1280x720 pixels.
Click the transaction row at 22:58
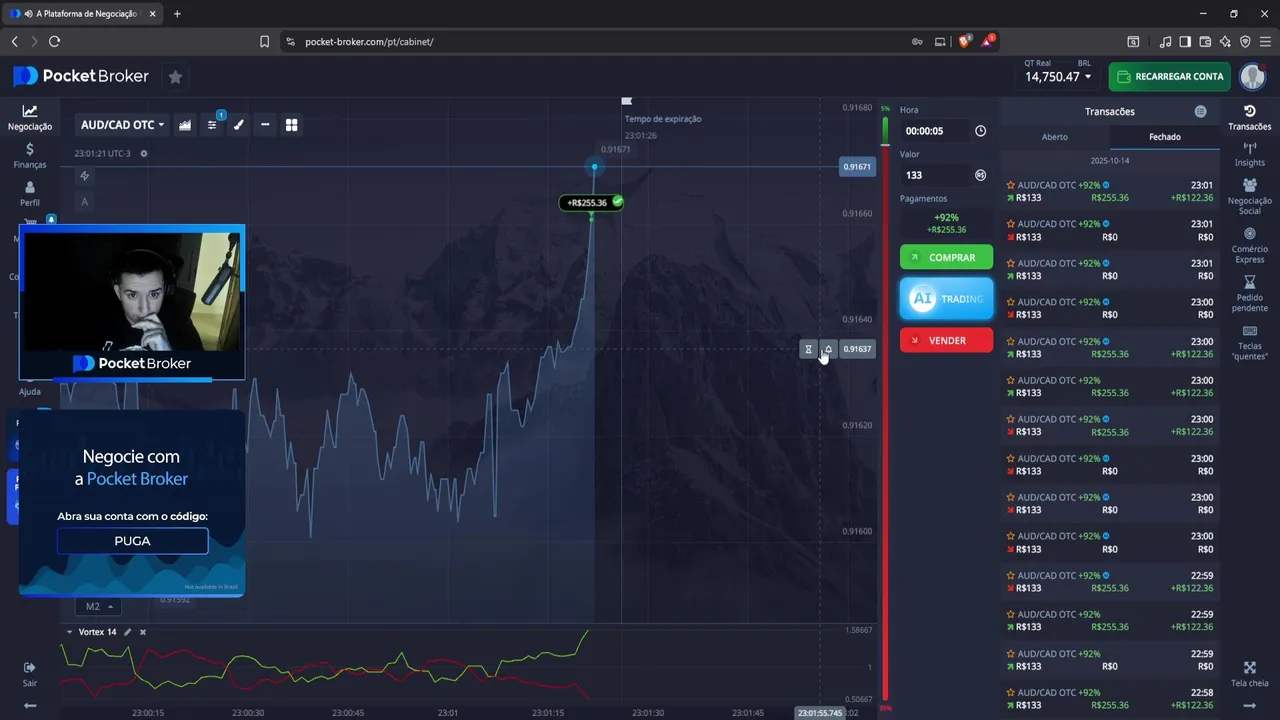coord(1110,698)
